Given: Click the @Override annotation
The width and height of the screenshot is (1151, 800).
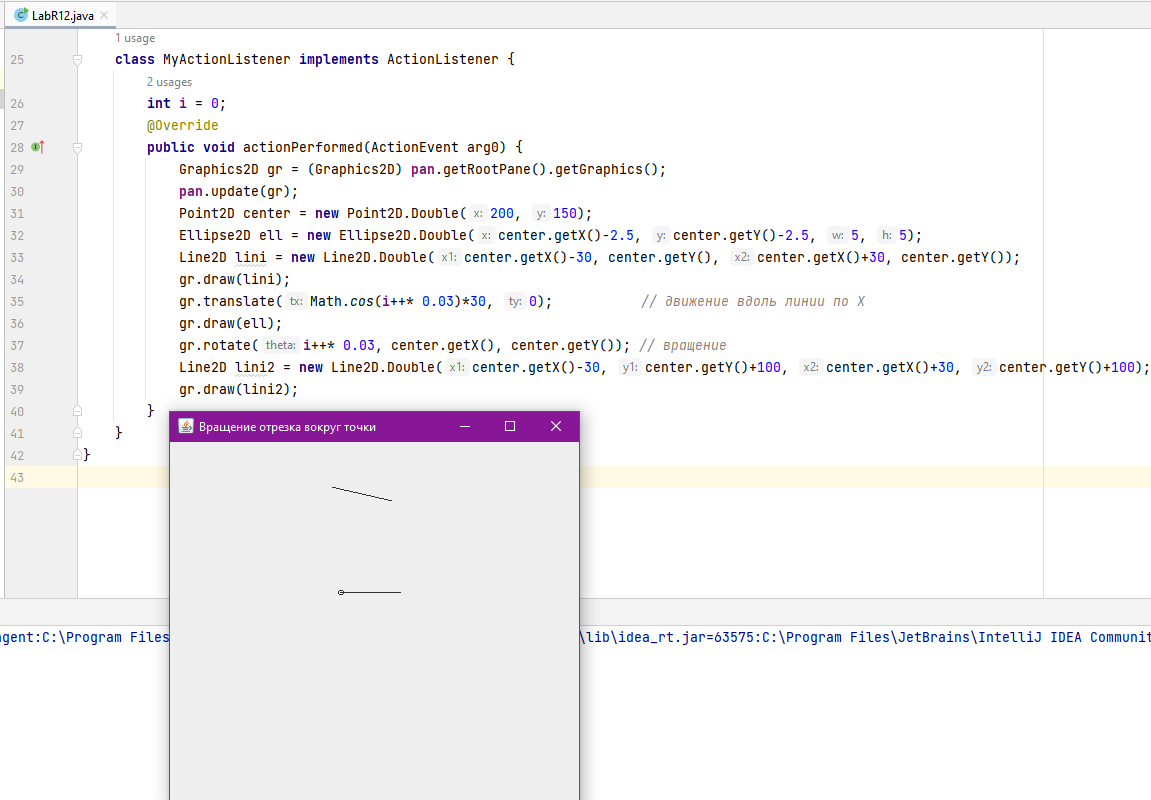Looking at the screenshot, I should [x=182, y=126].
